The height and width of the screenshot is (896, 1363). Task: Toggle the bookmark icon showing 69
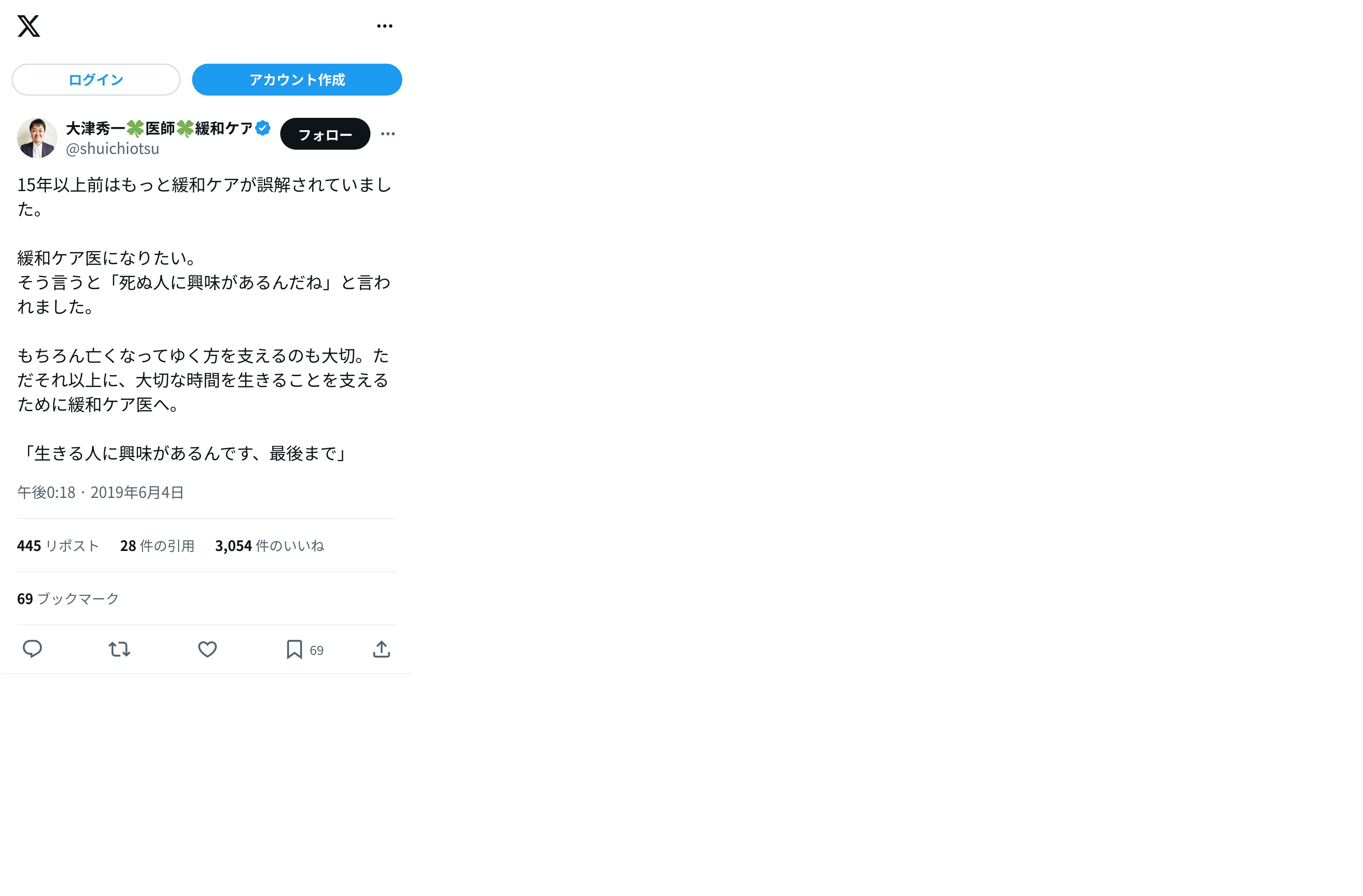coord(305,650)
